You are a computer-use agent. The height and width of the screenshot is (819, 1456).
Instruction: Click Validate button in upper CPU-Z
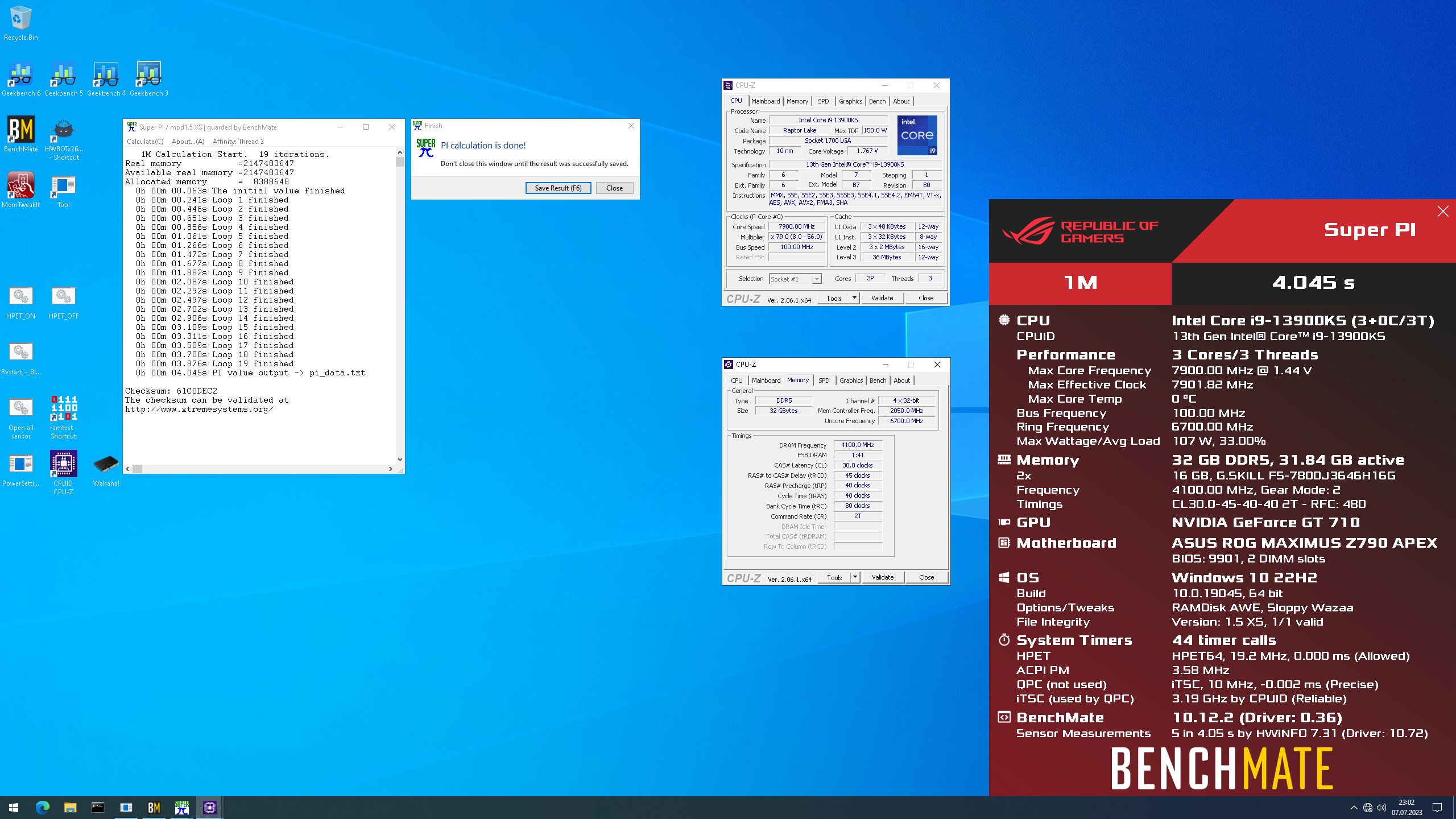pyautogui.click(x=882, y=298)
